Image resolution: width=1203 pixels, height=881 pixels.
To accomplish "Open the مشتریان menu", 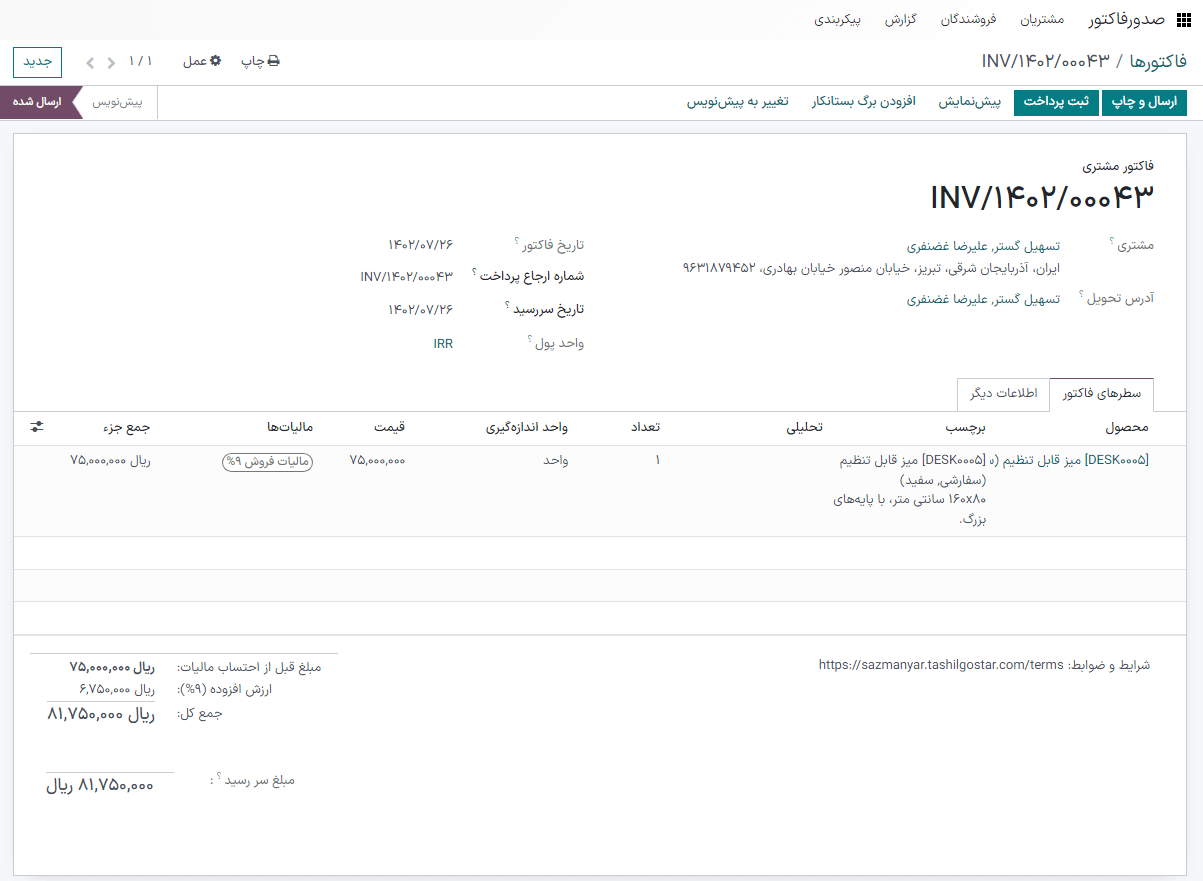I will click(1042, 20).
